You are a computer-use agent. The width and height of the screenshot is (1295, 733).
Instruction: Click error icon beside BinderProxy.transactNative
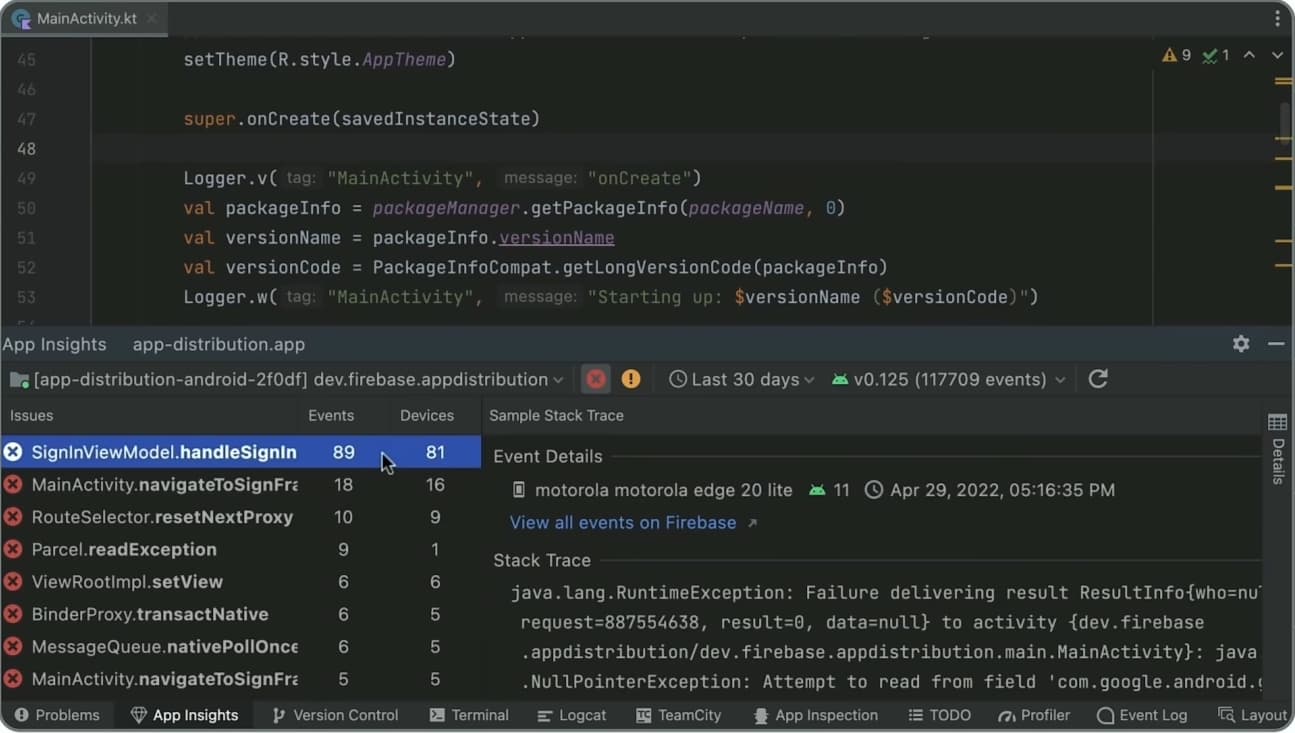click(x=13, y=614)
